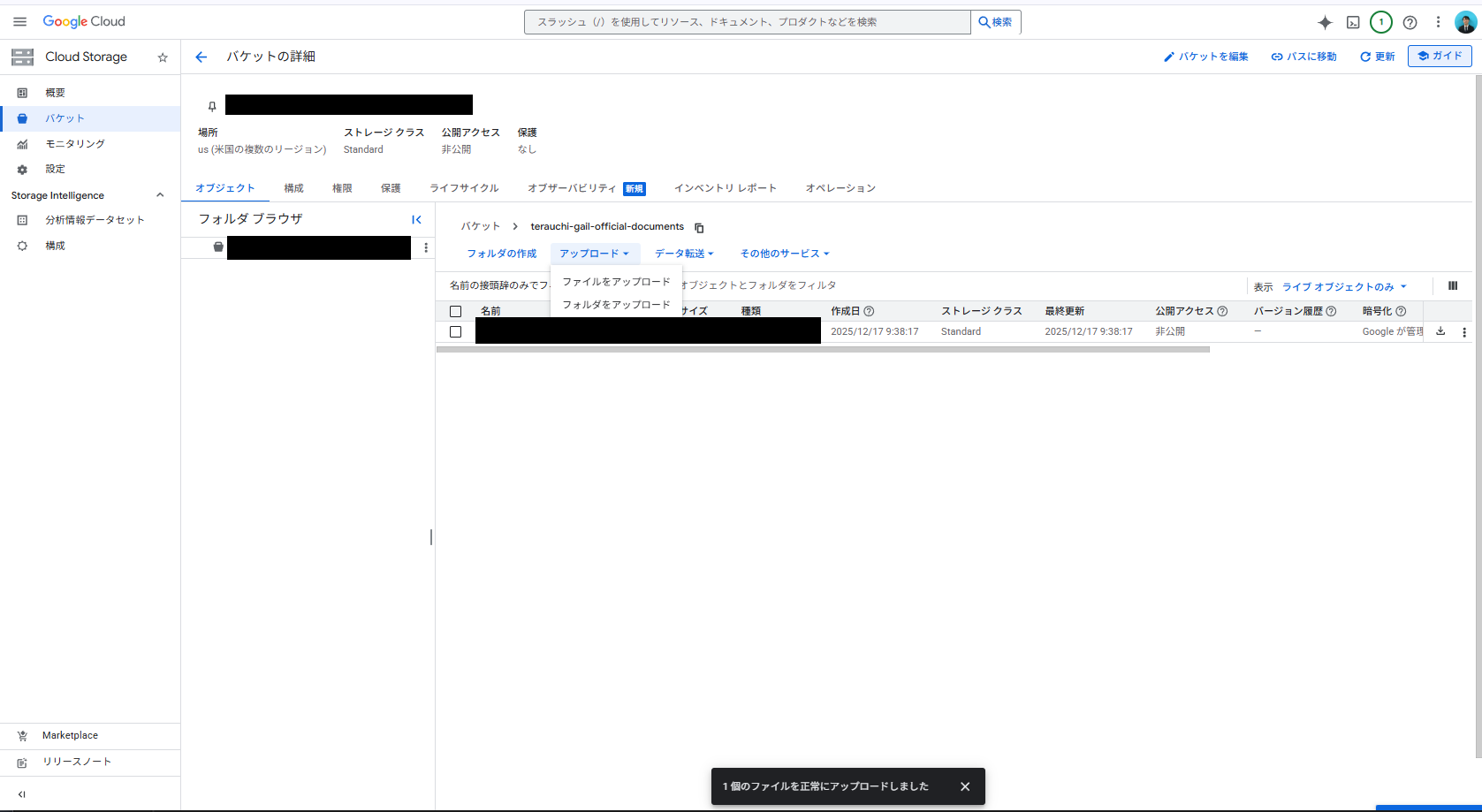Screen dimensions: 1482x812
Task: Open the ライブ オブジェクトのみ display dropdown
Action: (1343, 287)
